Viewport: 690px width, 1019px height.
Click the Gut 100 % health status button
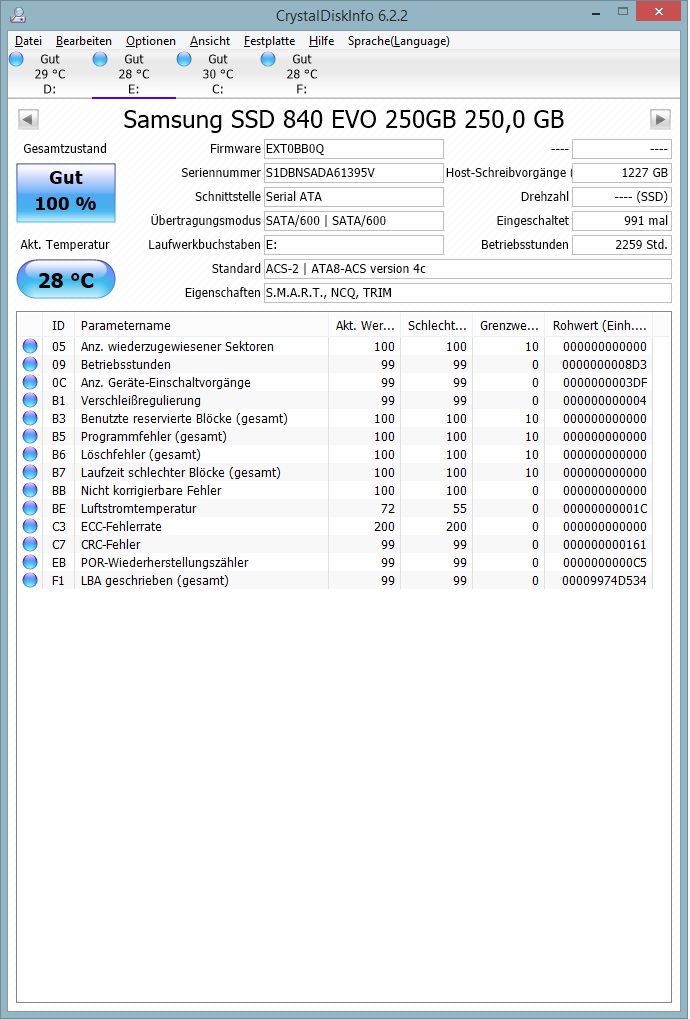tap(66, 193)
